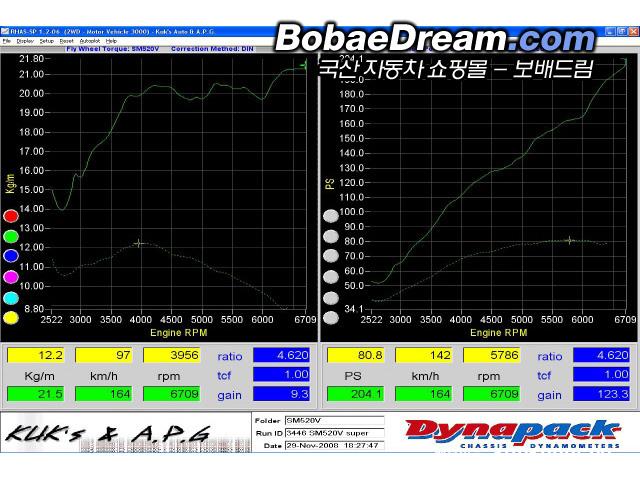Click the yellow 80.8 PS value box

point(356,355)
